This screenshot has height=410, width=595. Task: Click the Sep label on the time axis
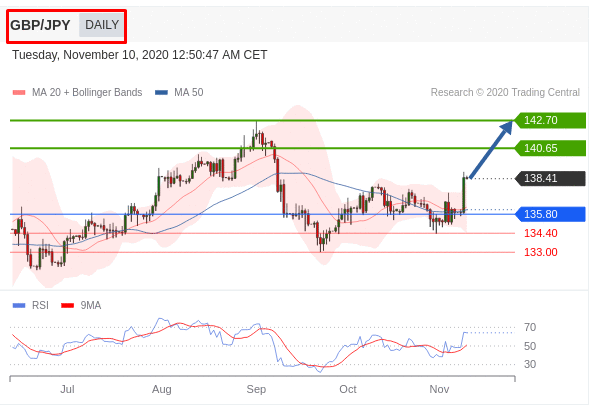256,389
